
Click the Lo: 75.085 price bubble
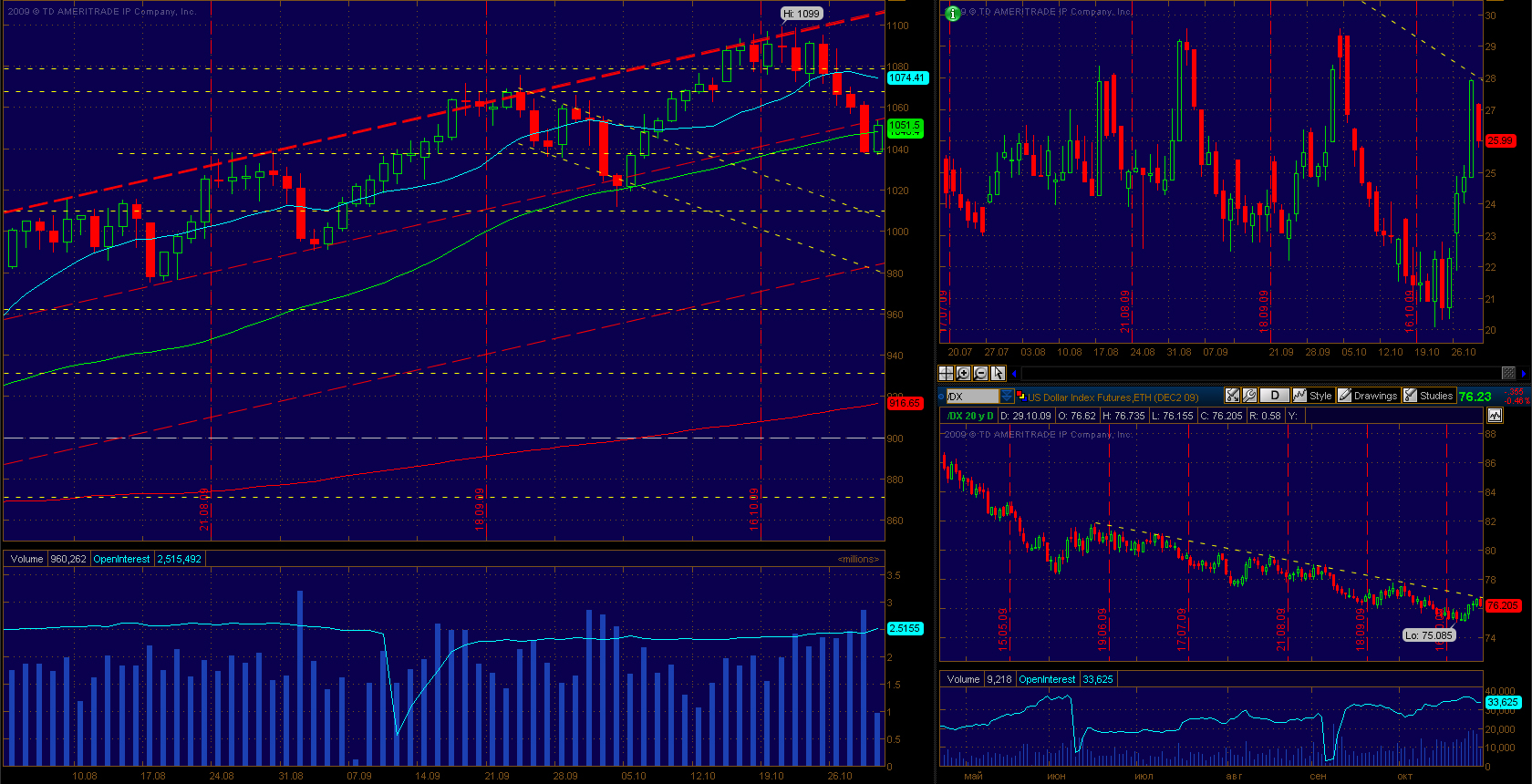coord(1429,635)
